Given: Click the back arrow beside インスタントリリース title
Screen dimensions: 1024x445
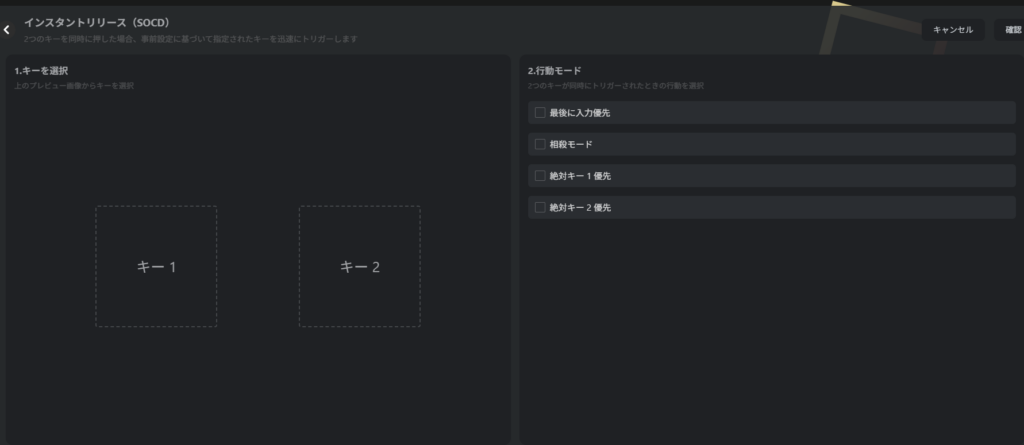Looking at the screenshot, I should [7, 30].
